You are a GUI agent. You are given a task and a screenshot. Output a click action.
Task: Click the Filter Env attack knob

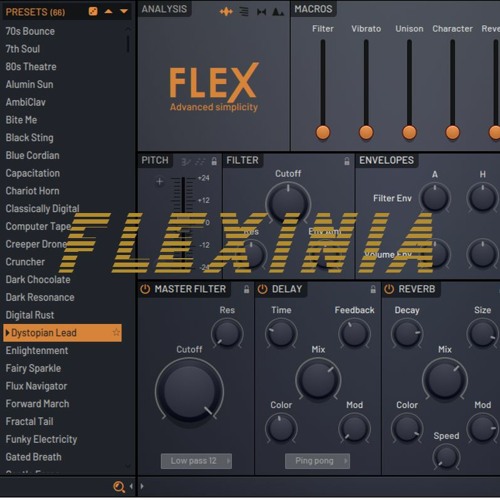pyautogui.click(x=435, y=198)
